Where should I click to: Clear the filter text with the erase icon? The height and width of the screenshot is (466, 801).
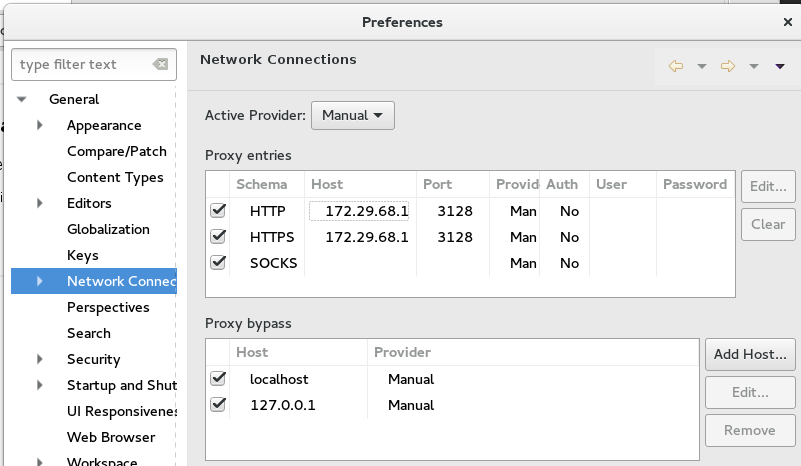tap(160, 64)
